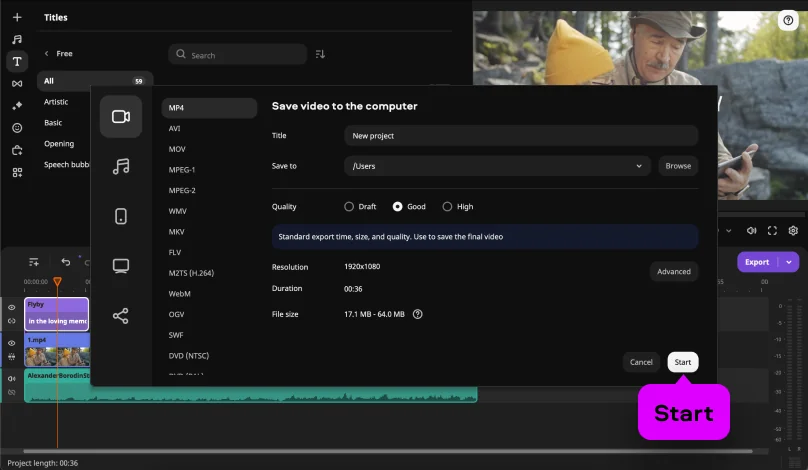
Task: Switch to the audio export music tab
Action: (121, 166)
